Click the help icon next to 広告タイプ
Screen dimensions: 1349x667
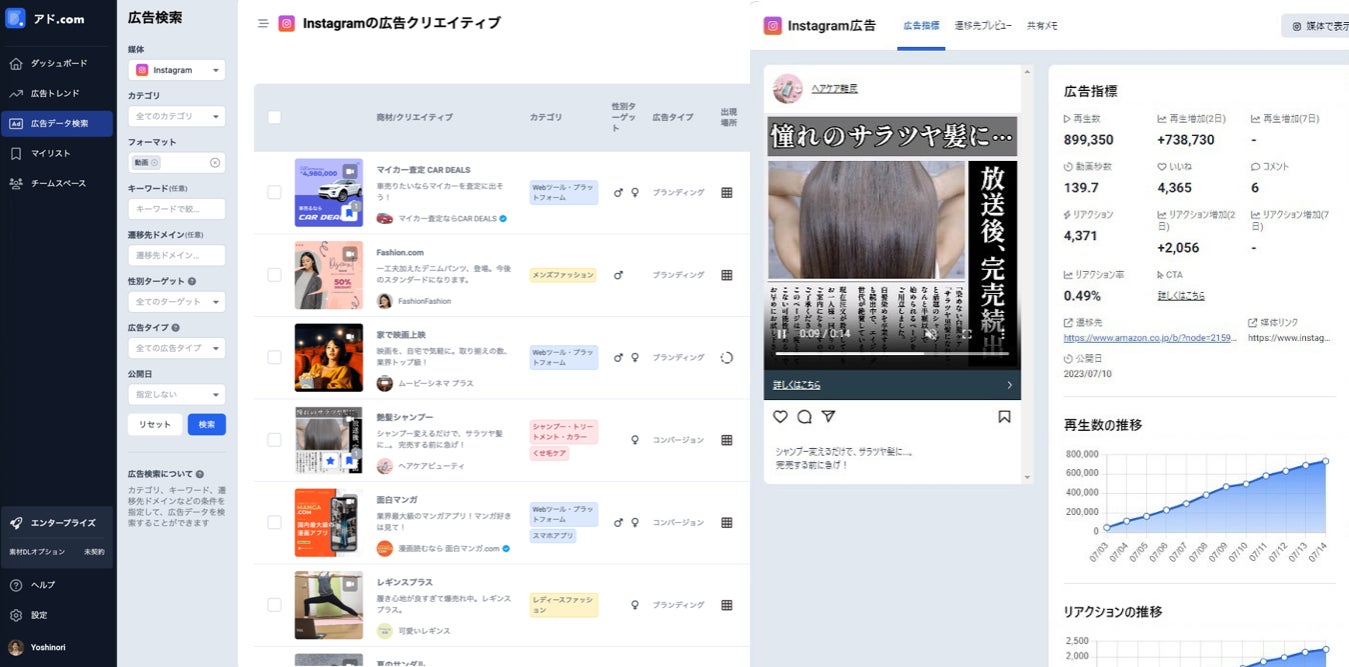[x=176, y=327]
